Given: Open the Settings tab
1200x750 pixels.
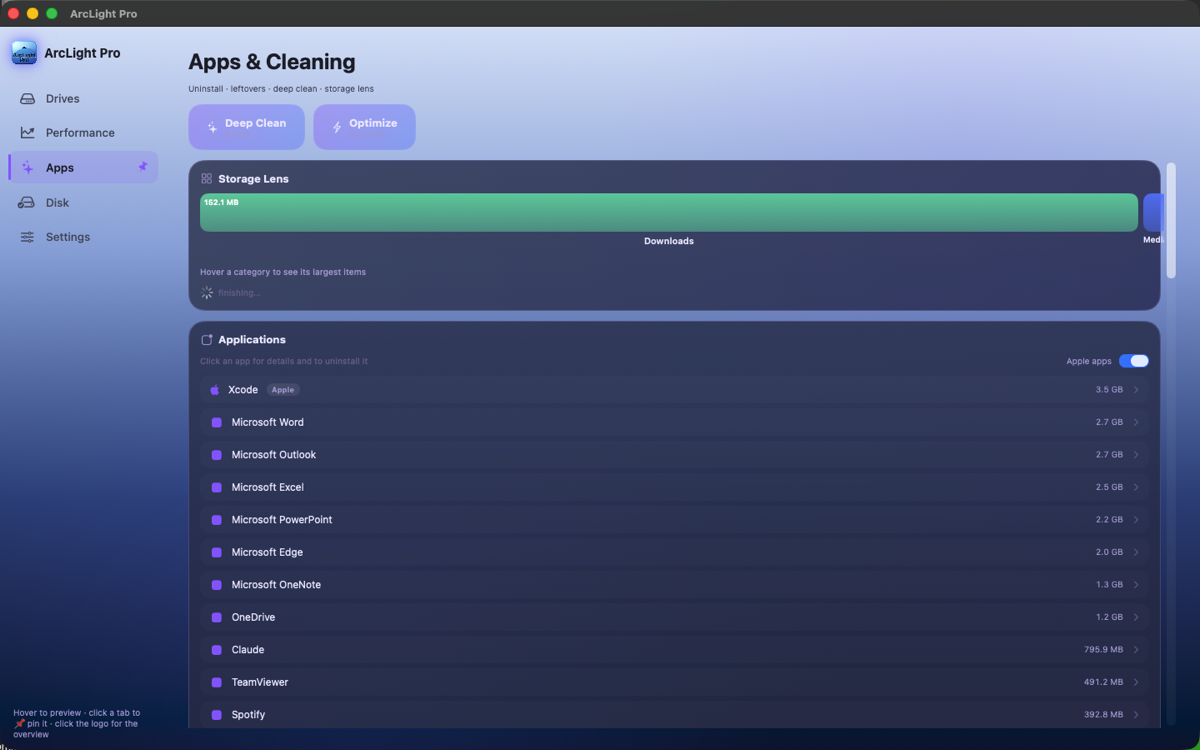Looking at the screenshot, I should [83, 237].
